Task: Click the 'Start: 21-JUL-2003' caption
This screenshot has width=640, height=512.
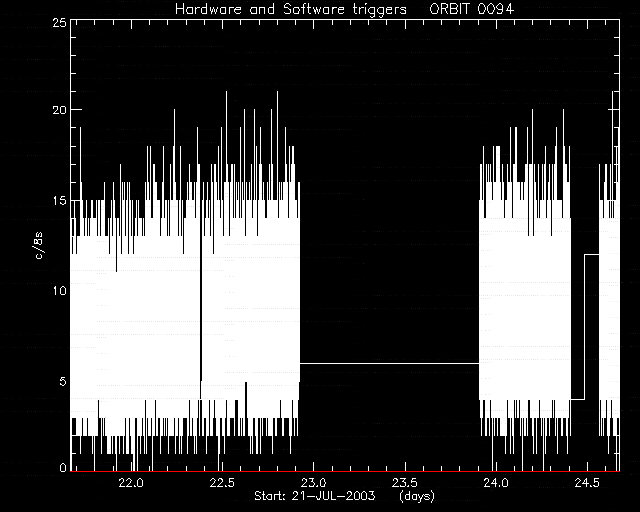Action: click(x=314, y=496)
